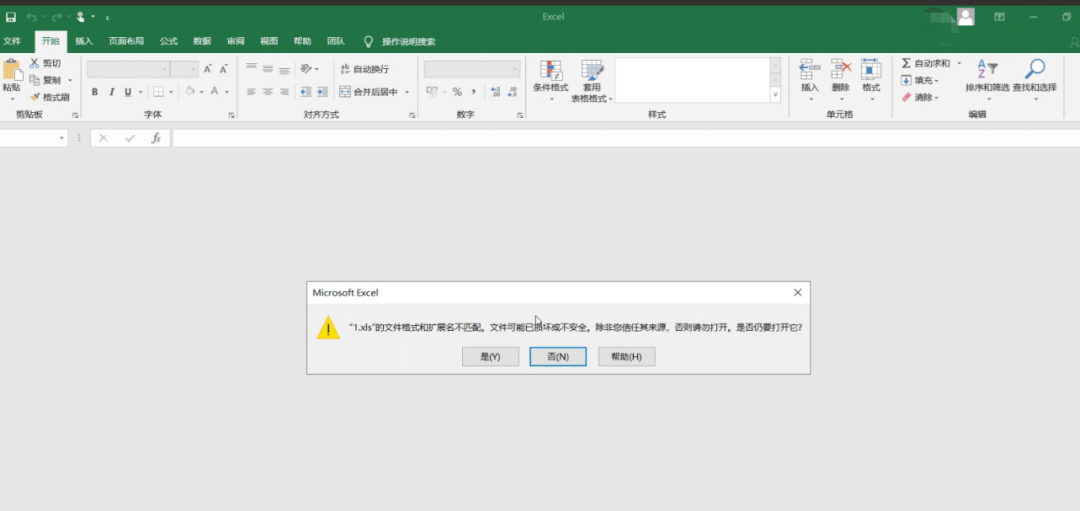Open Find and Select (查找和选择)
The height and width of the screenshot is (511, 1080).
coord(1035,80)
